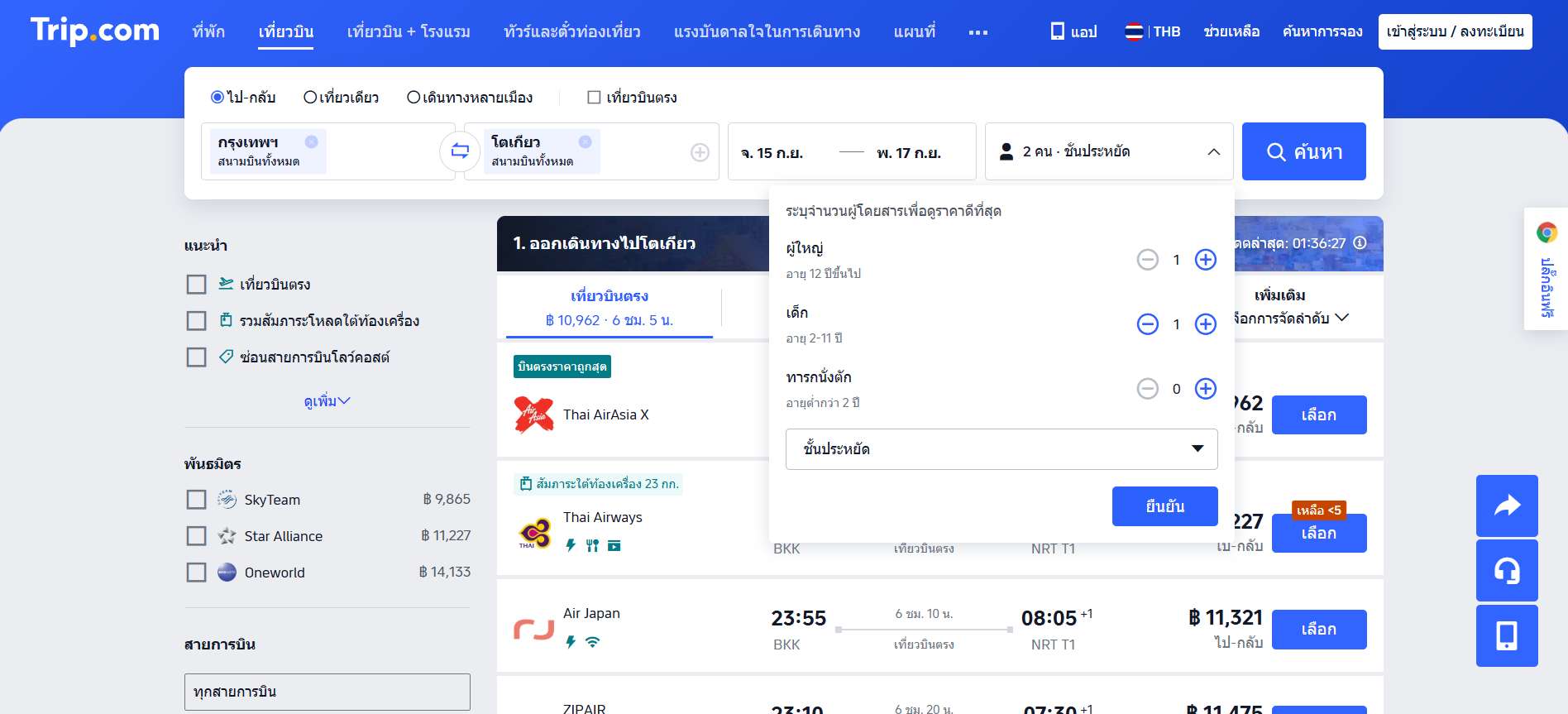Increase adult passenger count with plus icon
The width and height of the screenshot is (1568, 714).
pos(1206,260)
